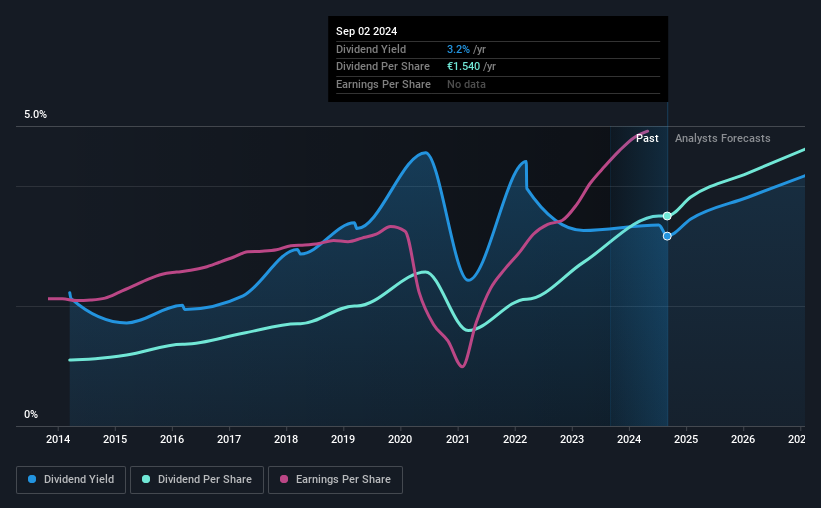The image size is (821, 508).
Task: Click the 2026 x-axis label
Action: click(743, 439)
